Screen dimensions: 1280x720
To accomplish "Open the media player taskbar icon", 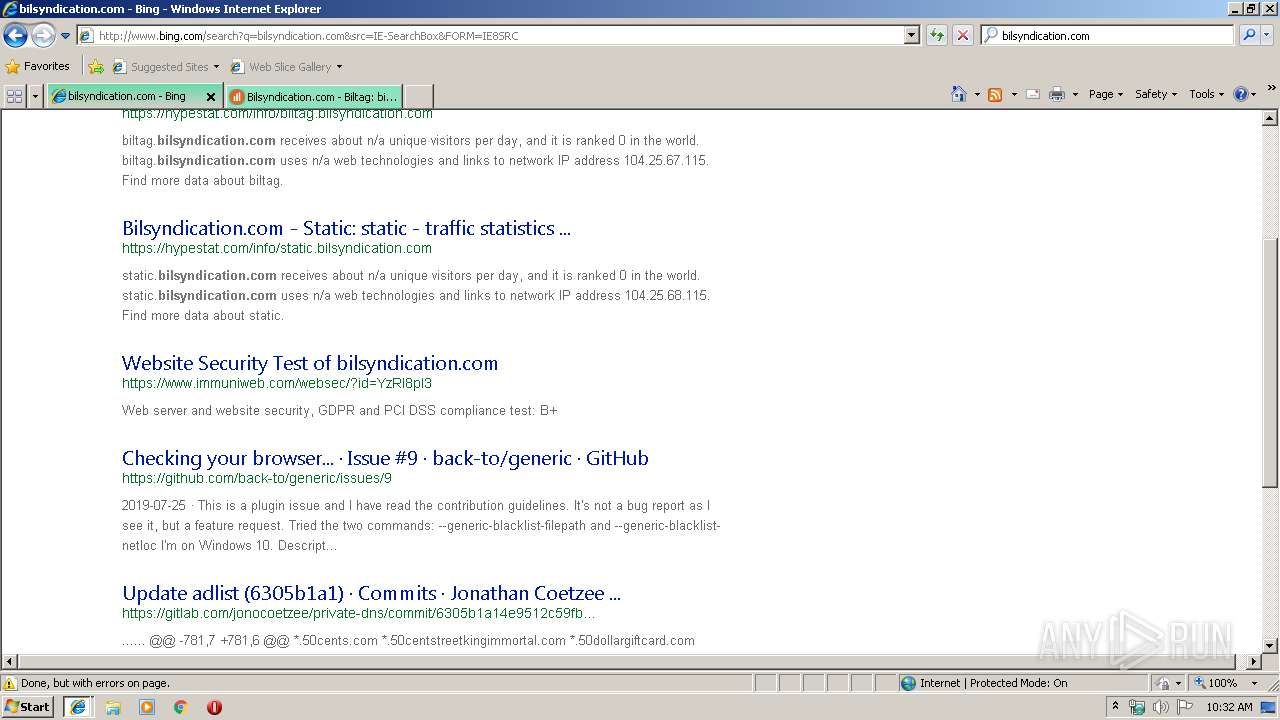I will [147, 707].
